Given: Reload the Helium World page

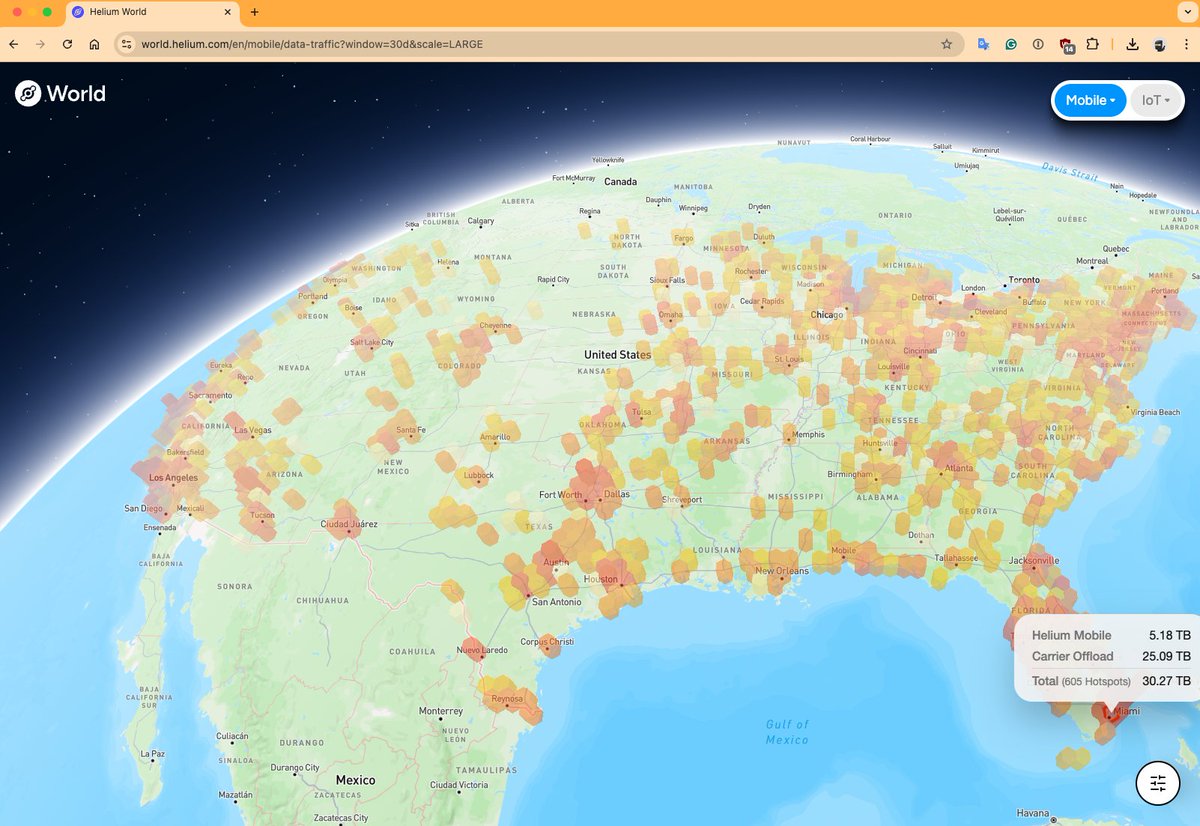Looking at the screenshot, I should click(67, 44).
